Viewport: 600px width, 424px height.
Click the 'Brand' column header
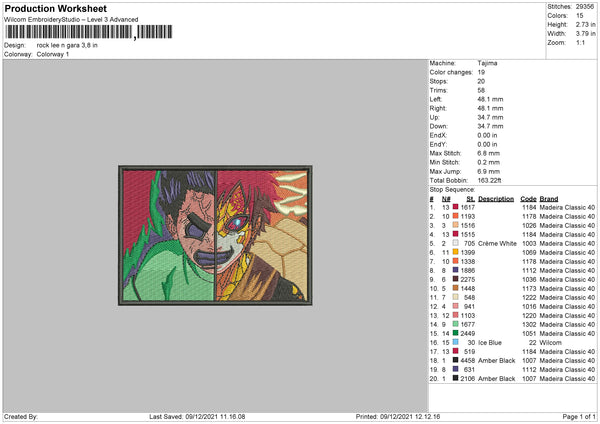[549, 199]
